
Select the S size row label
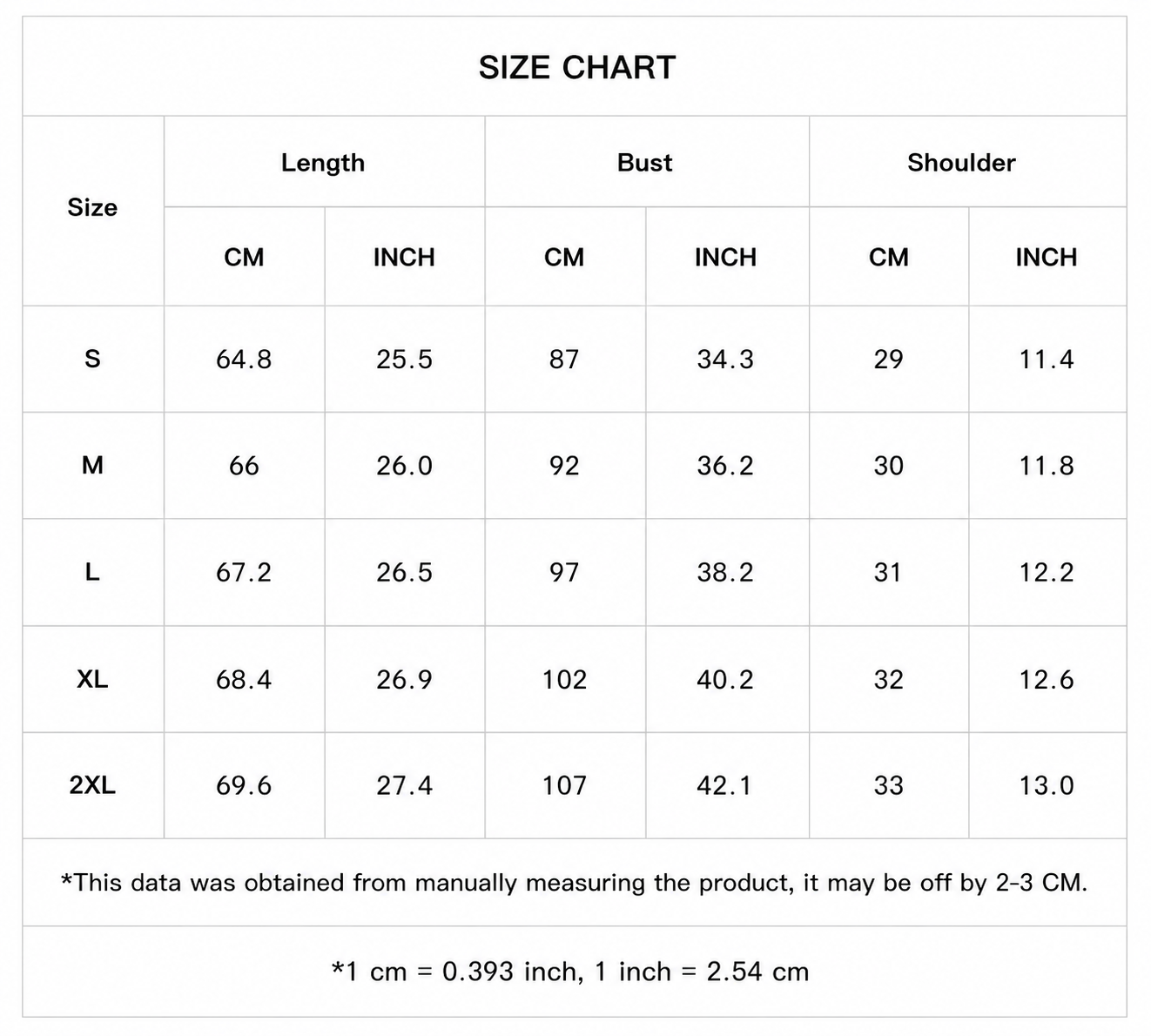[x=92, y=359]
